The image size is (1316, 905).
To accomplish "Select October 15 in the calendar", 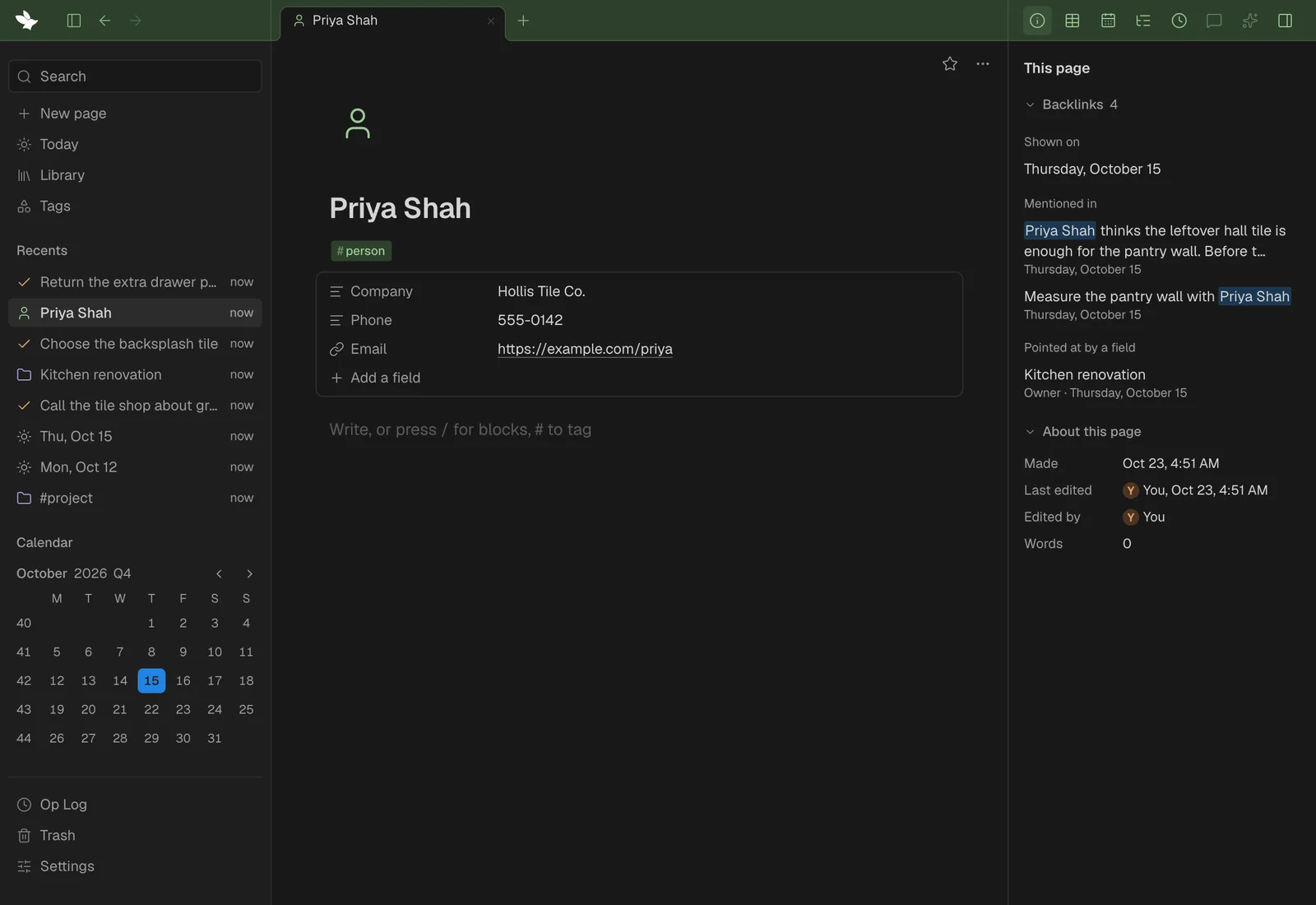I will [x=151, y=680].
